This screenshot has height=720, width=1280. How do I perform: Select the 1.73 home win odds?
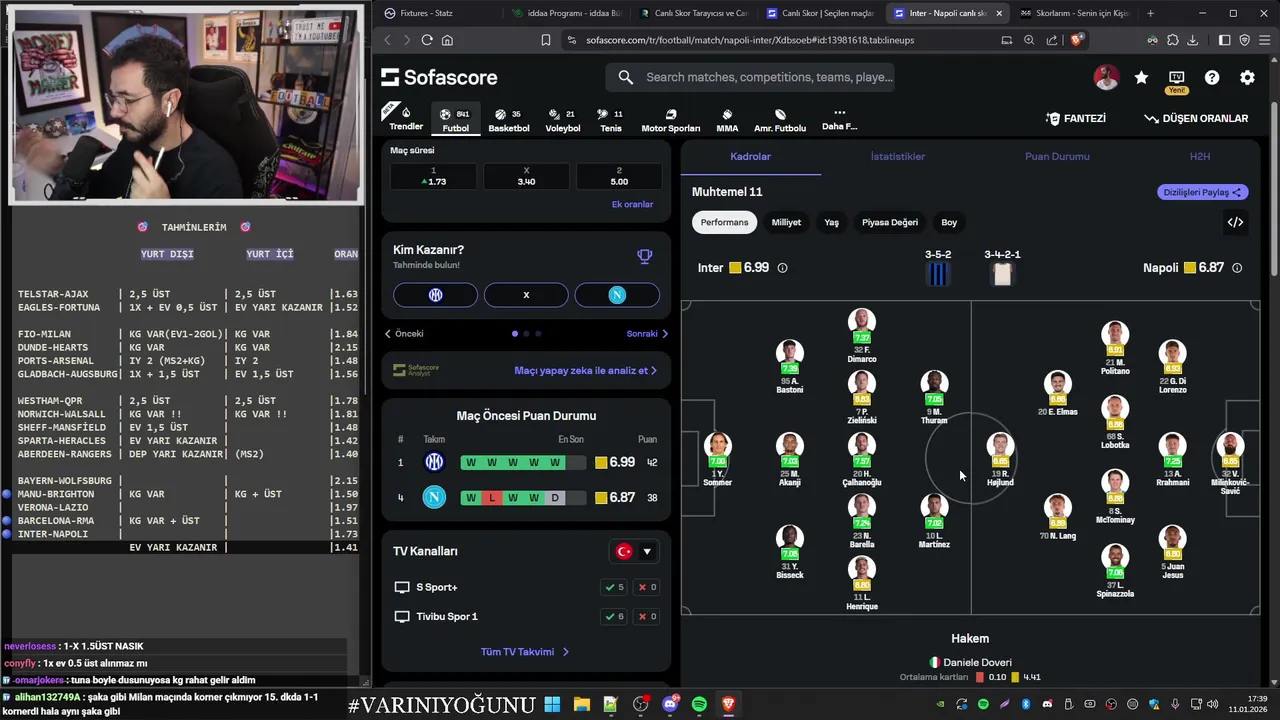tap(433, 176)
